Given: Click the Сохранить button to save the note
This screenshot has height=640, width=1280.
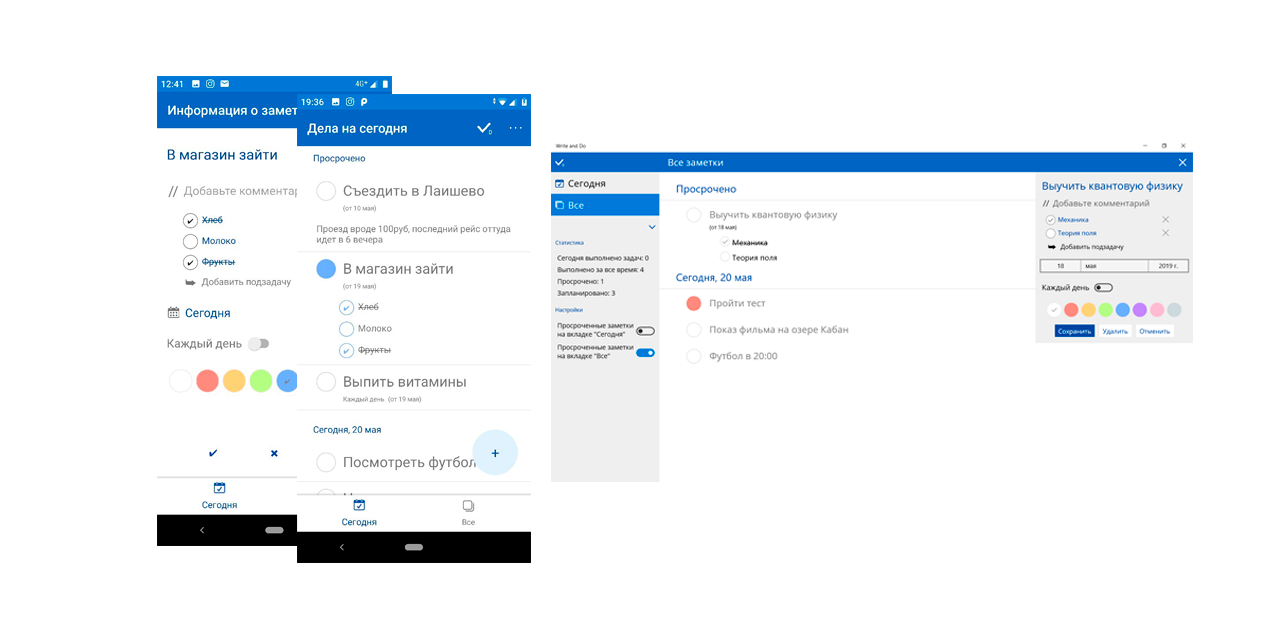Looking at the screenshot, I should click(x=1075, y=331).
